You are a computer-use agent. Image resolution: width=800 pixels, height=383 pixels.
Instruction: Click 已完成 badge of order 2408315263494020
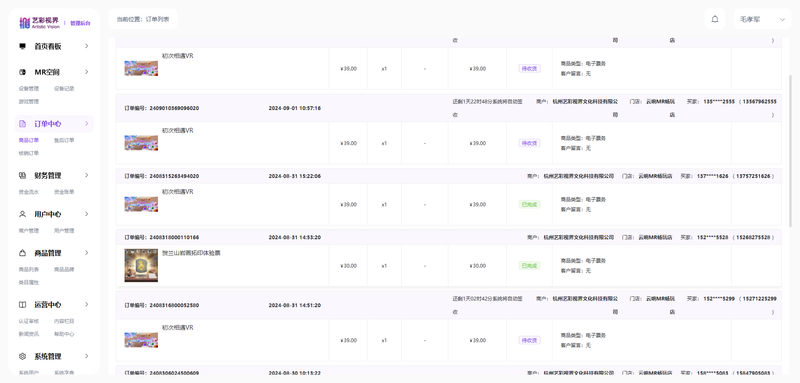(529, 205)
